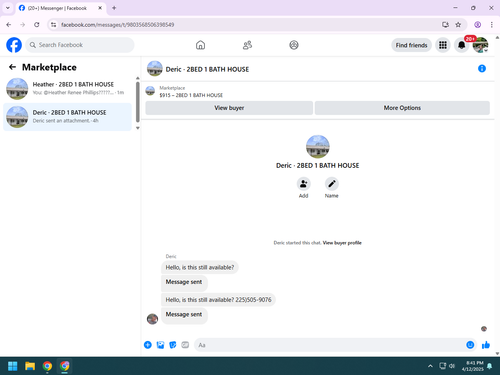This screenshot has height=375, width=500.
Task: Click the More Options button
Action: tap(402, 108)
